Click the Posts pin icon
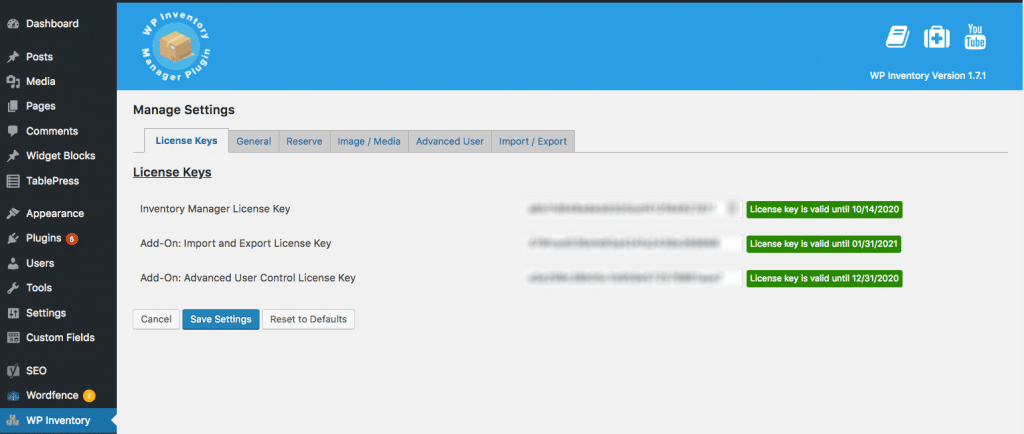The height and width of the screenshot is (434, 1024). point(12,57)
